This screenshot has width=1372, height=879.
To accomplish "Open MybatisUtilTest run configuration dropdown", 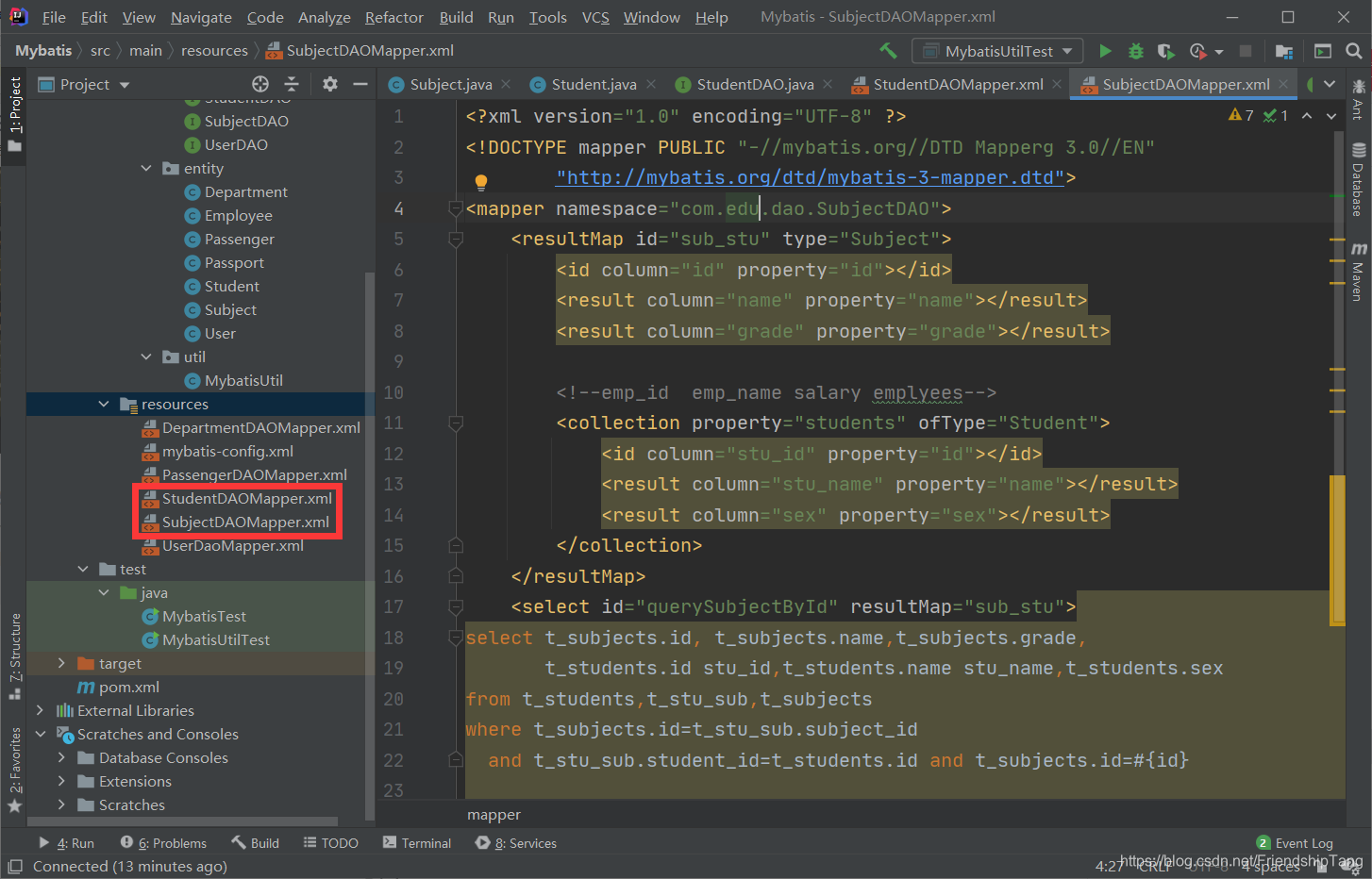I will (x=998, y=51).
